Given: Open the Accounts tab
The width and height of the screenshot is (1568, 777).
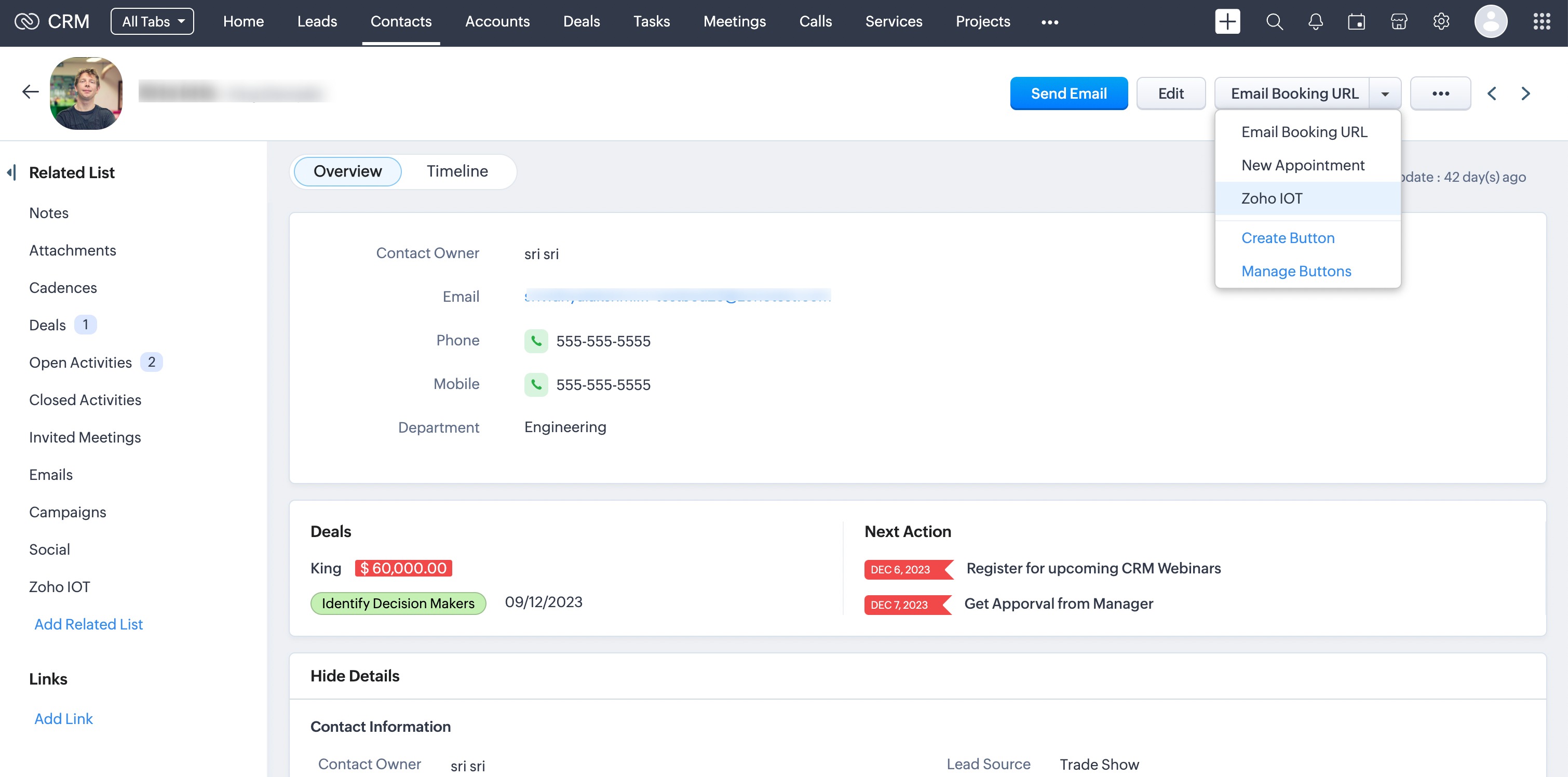Looking at the screenshot, I should click(497, 22).
